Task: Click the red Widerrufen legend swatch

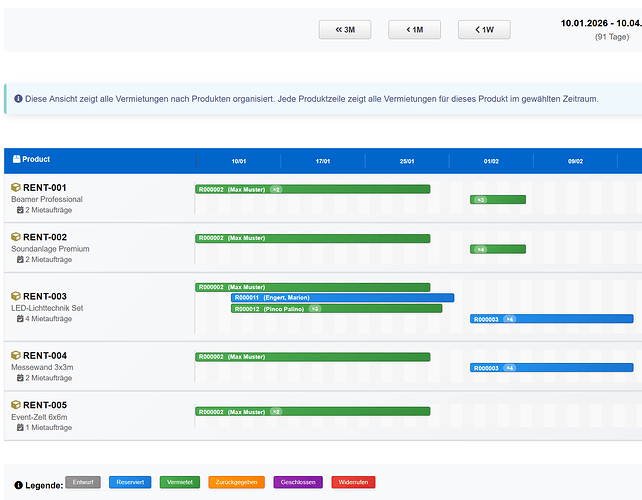Action: point(353,482)
